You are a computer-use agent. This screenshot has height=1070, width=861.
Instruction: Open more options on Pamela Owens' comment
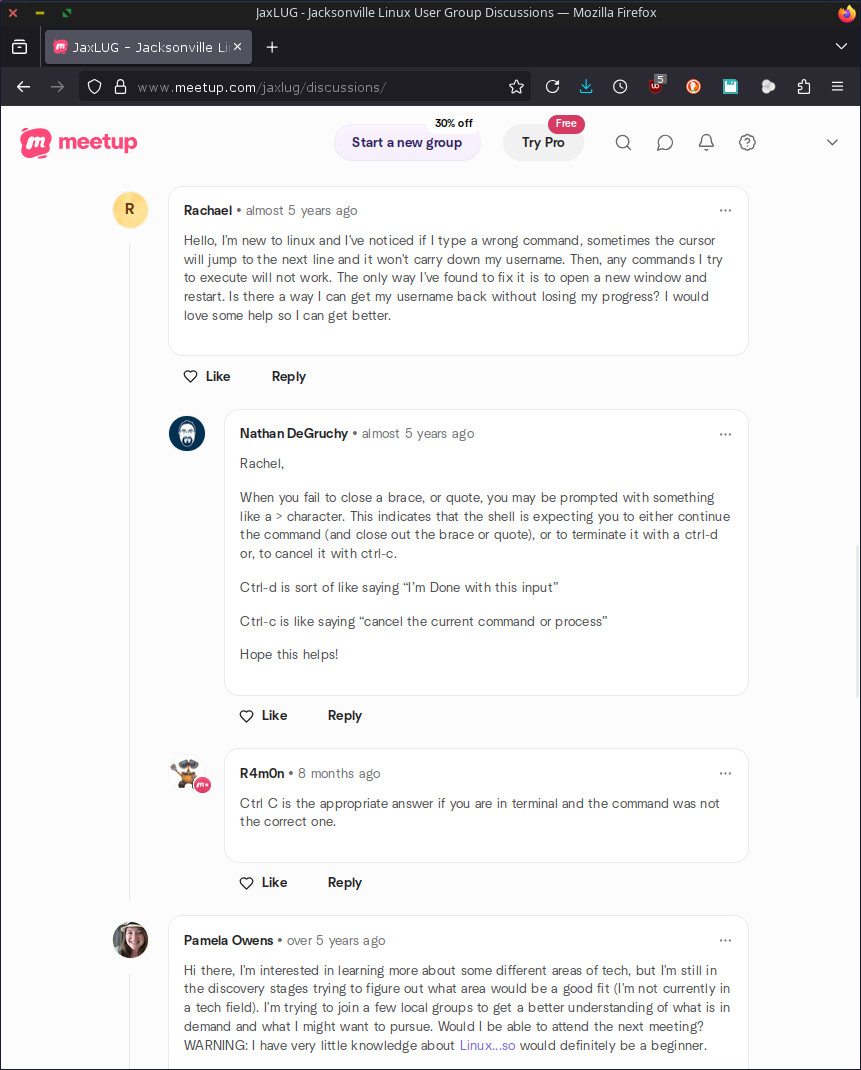725,941
